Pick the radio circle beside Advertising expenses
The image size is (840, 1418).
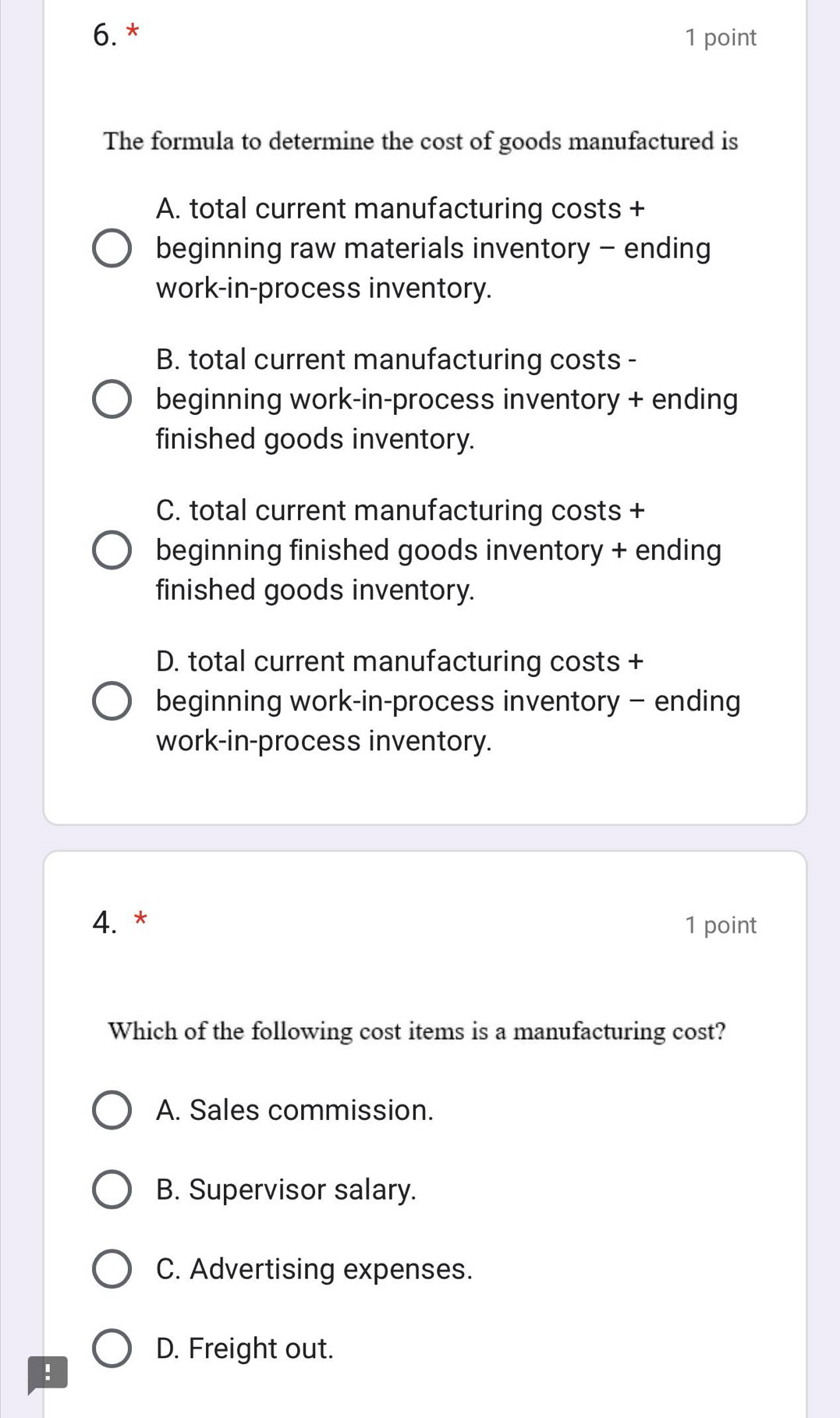(x=112, y=1269)
